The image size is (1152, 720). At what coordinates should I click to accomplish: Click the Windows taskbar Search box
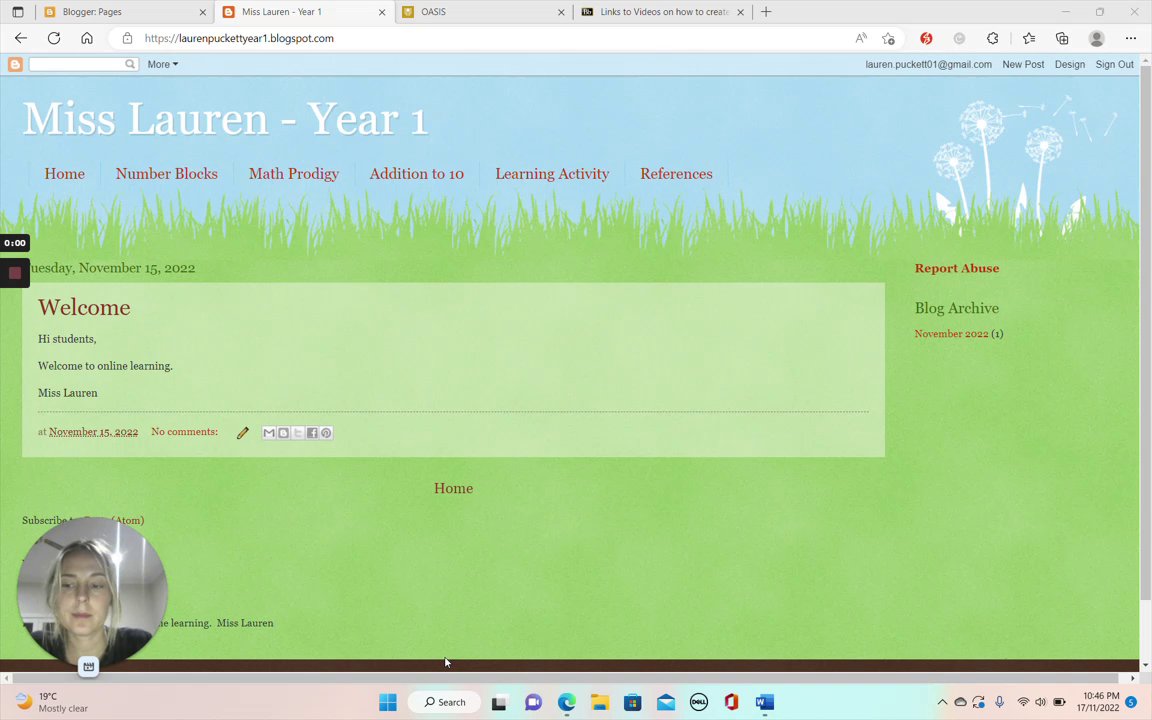pos(444,702)
